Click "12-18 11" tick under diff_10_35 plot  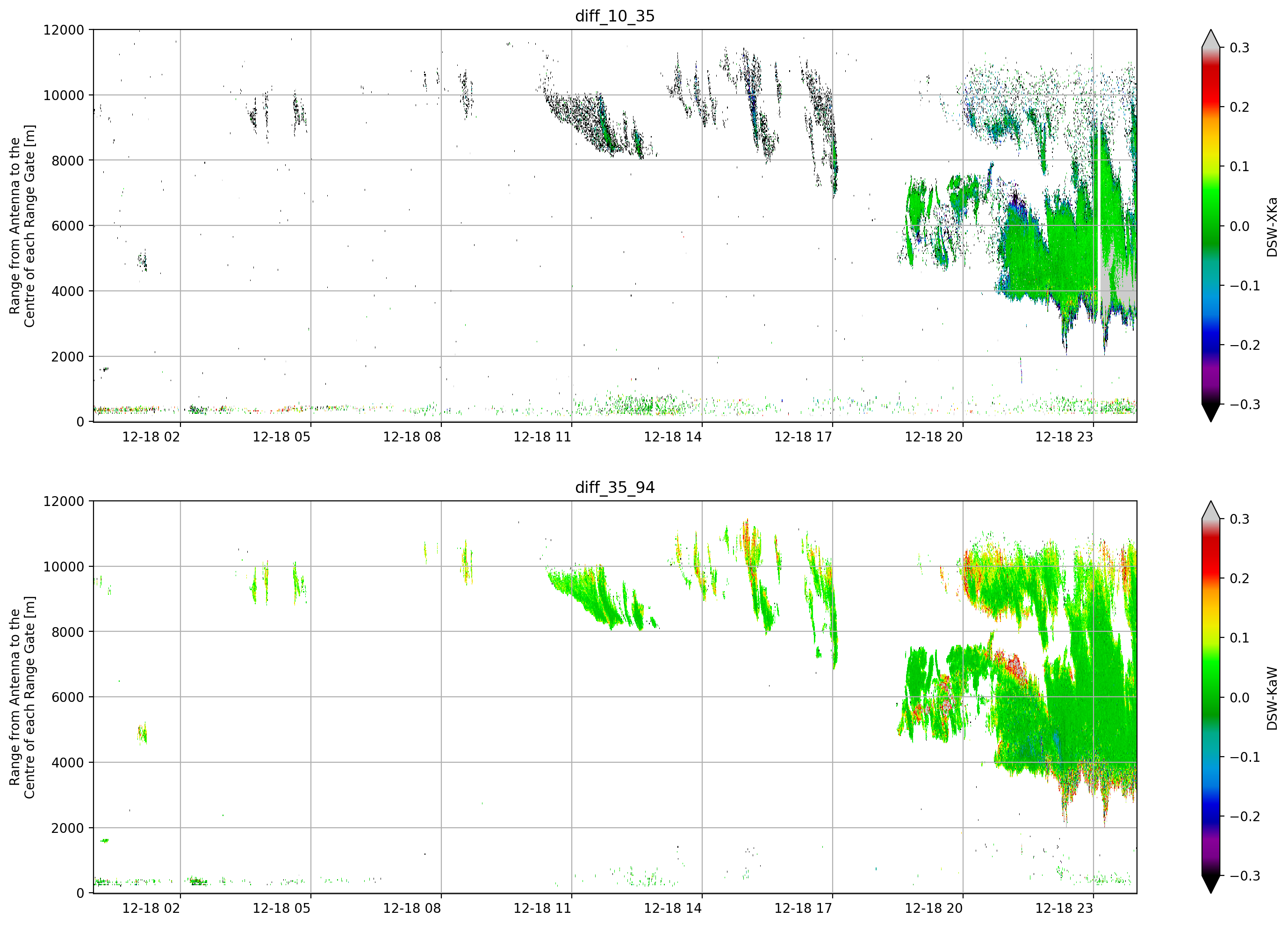pyautogui.click(x=542, y=437)
